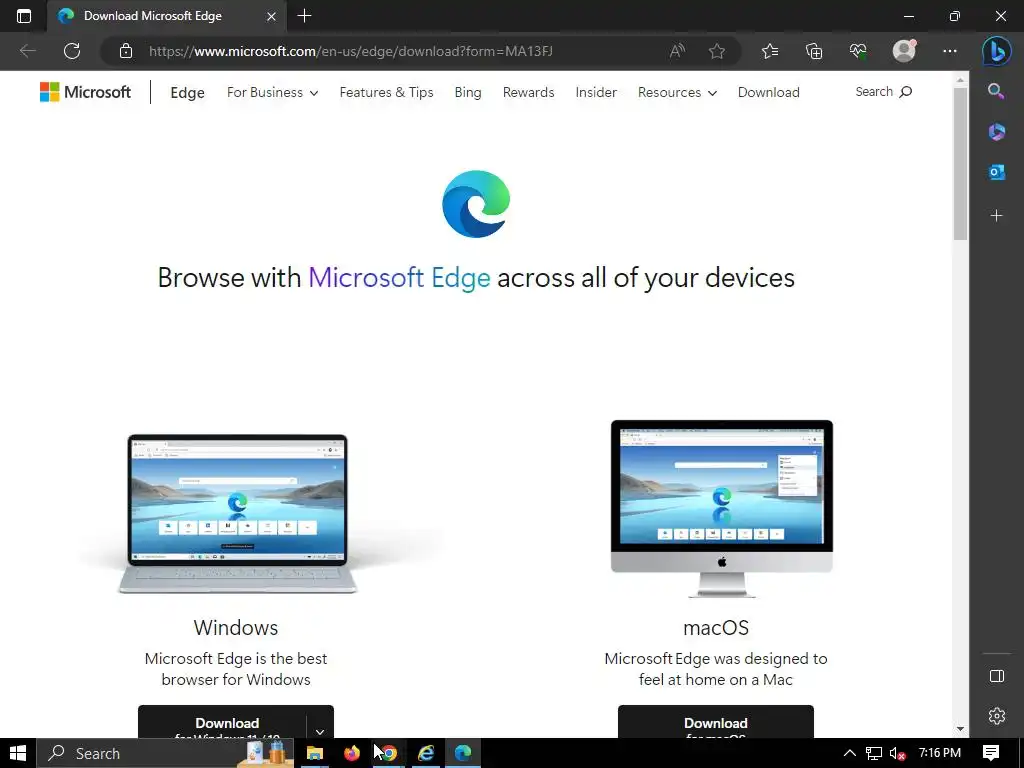
Task: Open Microsoft 365 sidebar icon
Action: 997,132
